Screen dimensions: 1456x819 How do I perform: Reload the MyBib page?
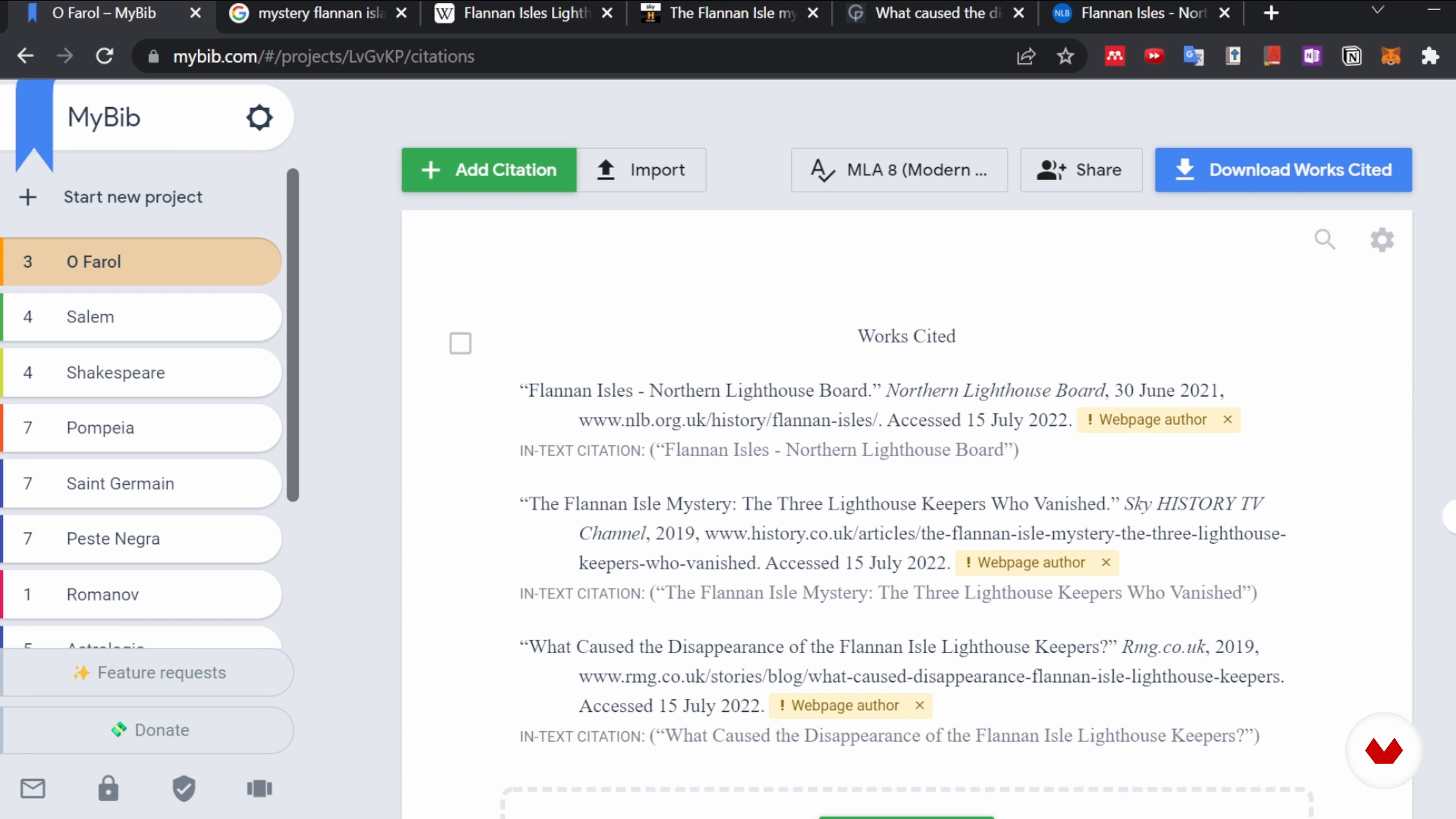105,56
